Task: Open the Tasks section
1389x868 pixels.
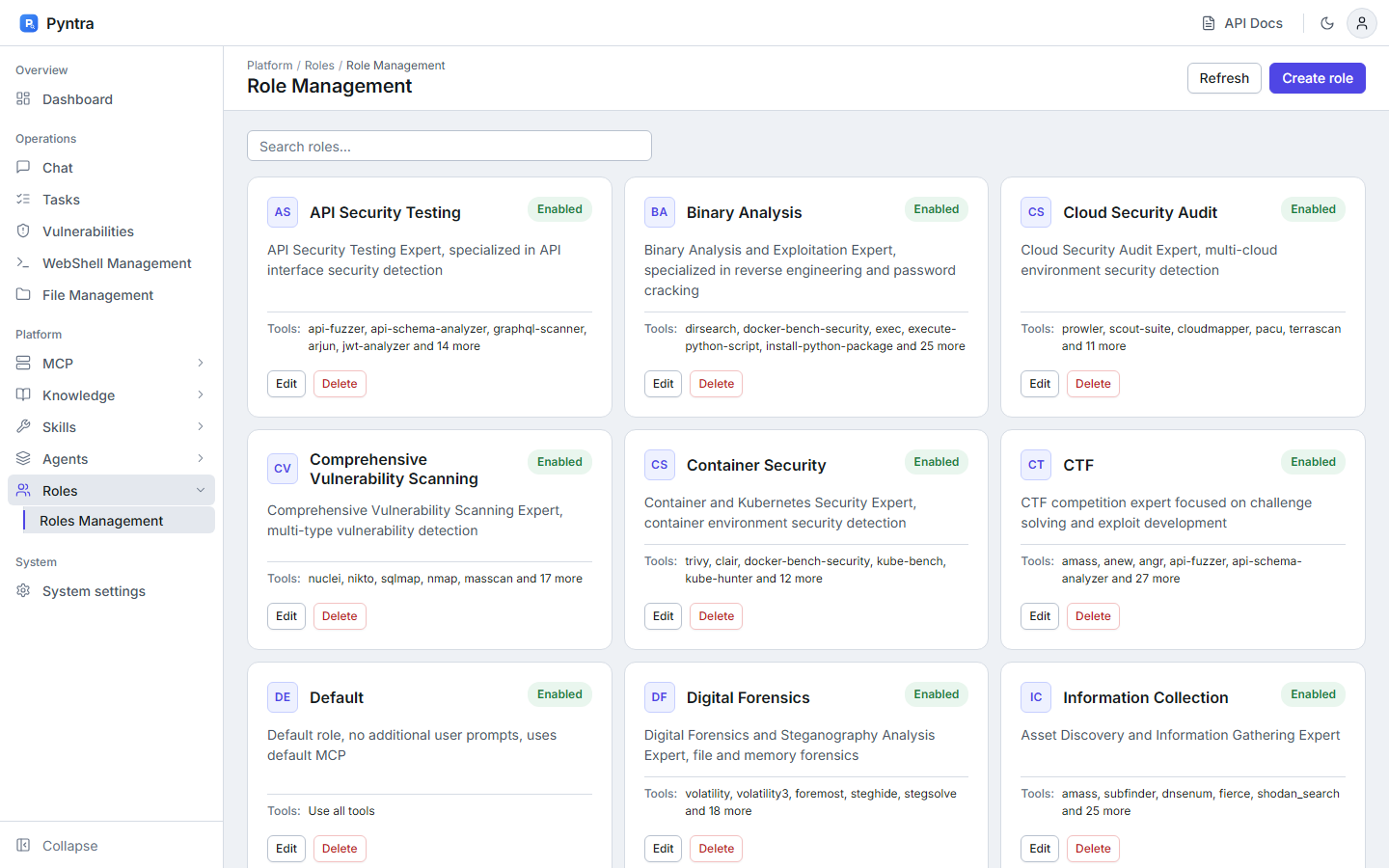Action: [111, 200]
